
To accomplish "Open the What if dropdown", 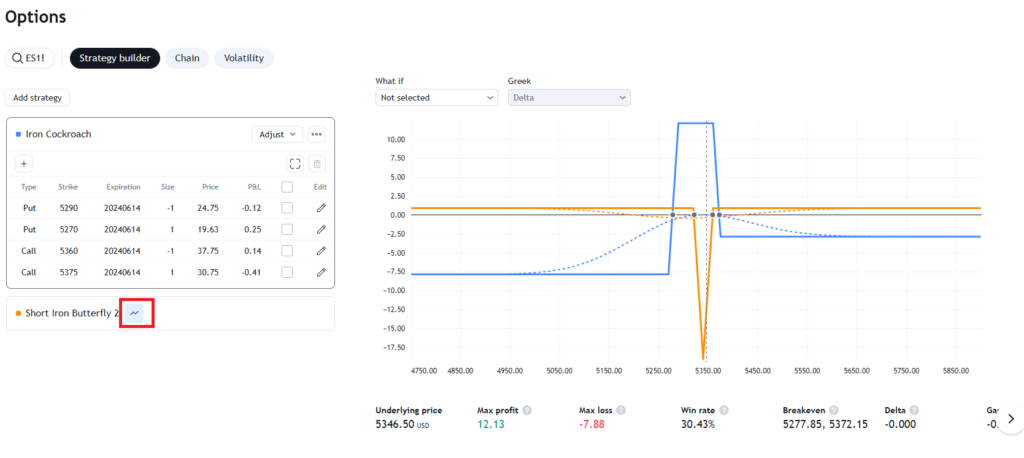I will [x=436, y=97].
